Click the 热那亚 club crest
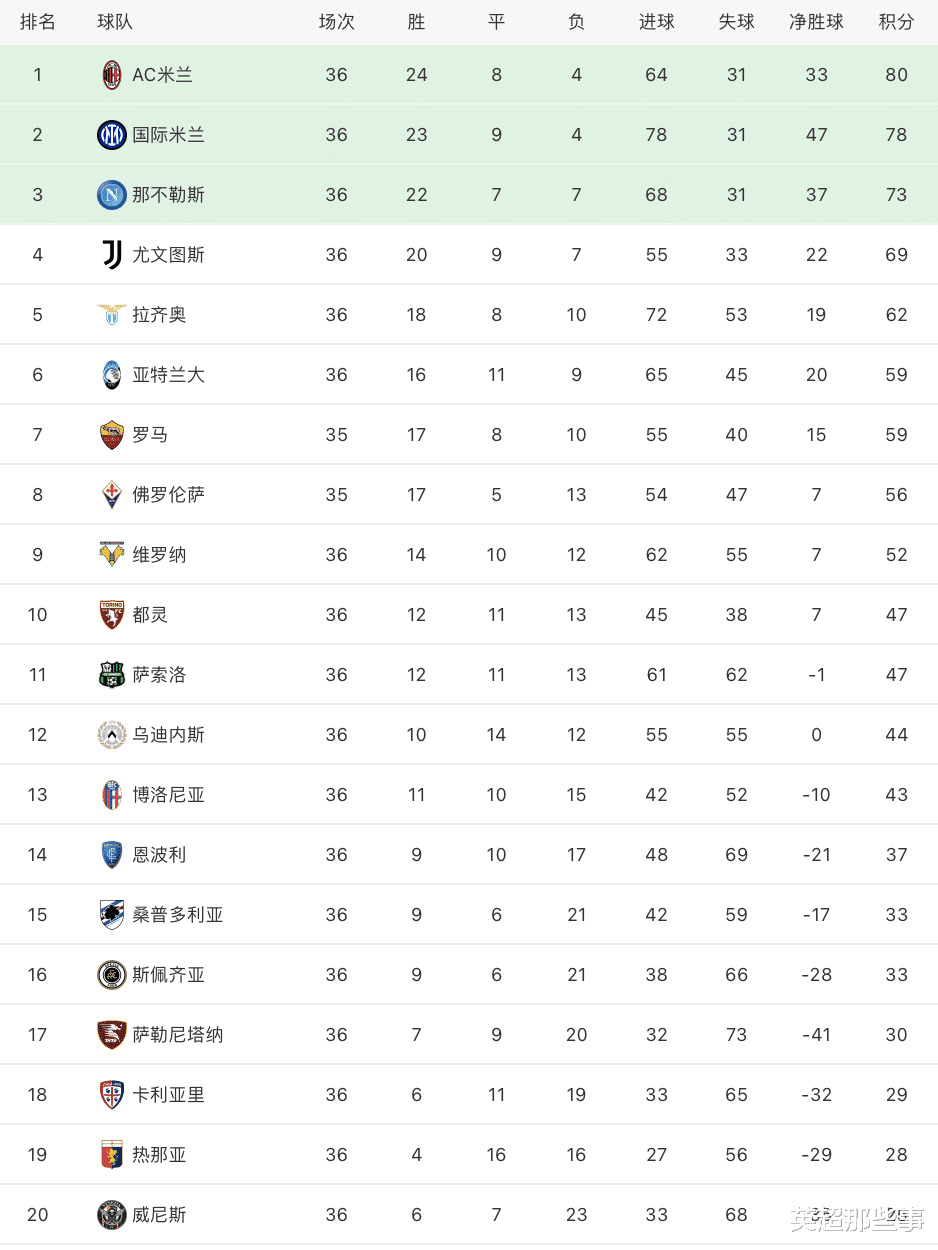 [112, 1155]
